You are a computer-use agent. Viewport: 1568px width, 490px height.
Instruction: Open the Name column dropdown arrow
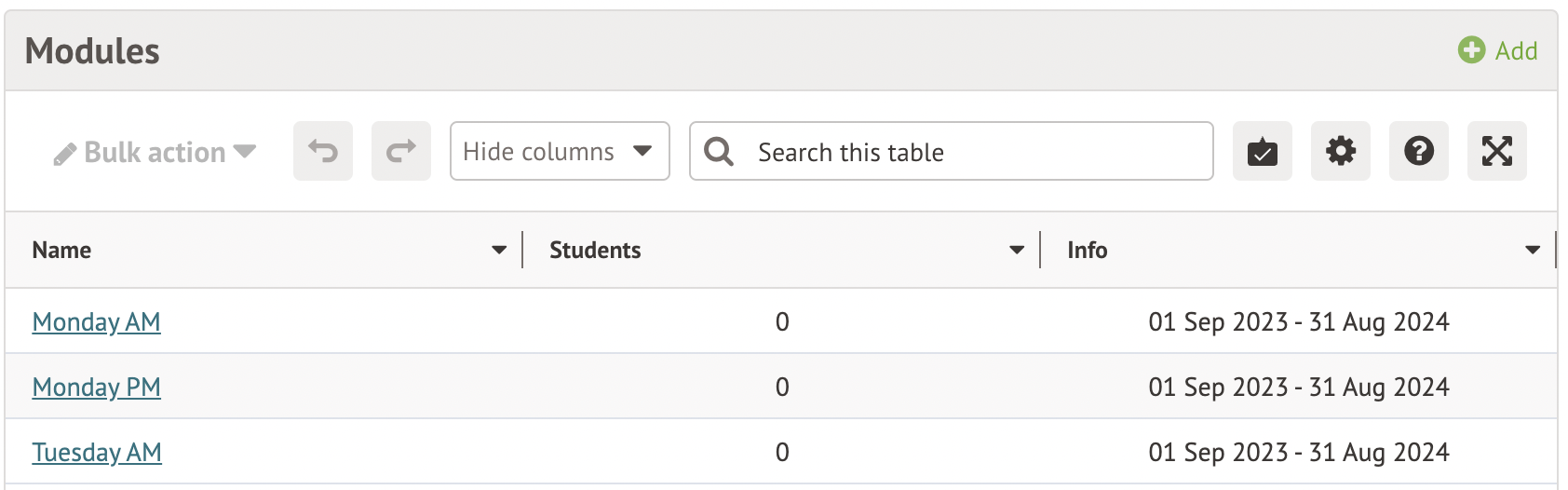(x=499, y=250)
